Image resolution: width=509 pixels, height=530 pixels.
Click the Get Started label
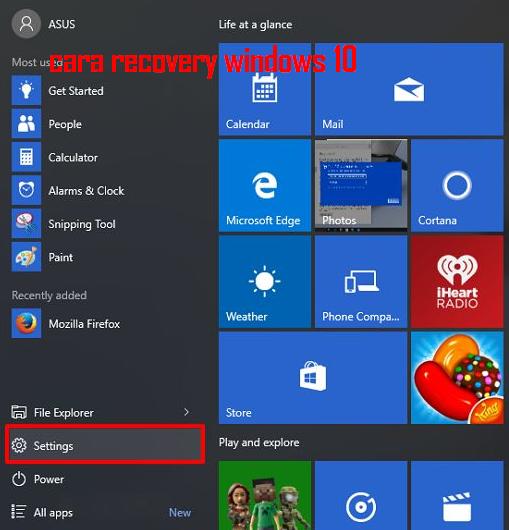pos(76,91)
